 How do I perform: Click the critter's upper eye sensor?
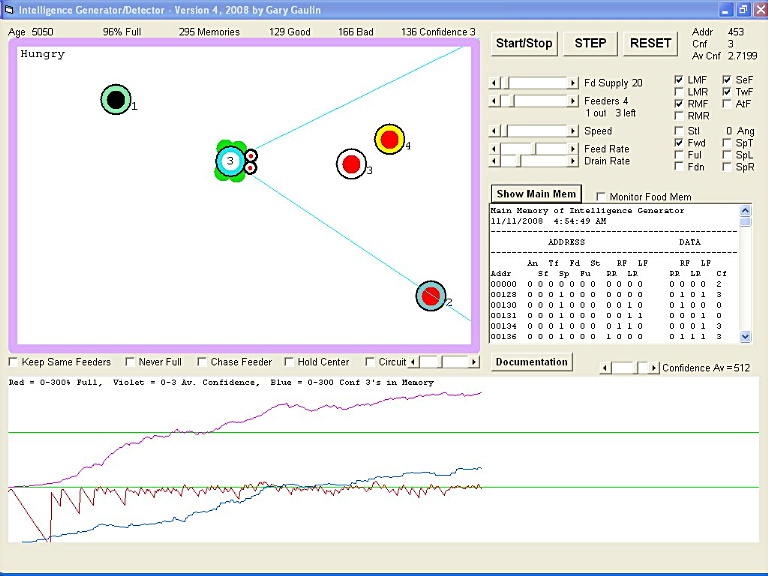[251, 155]
